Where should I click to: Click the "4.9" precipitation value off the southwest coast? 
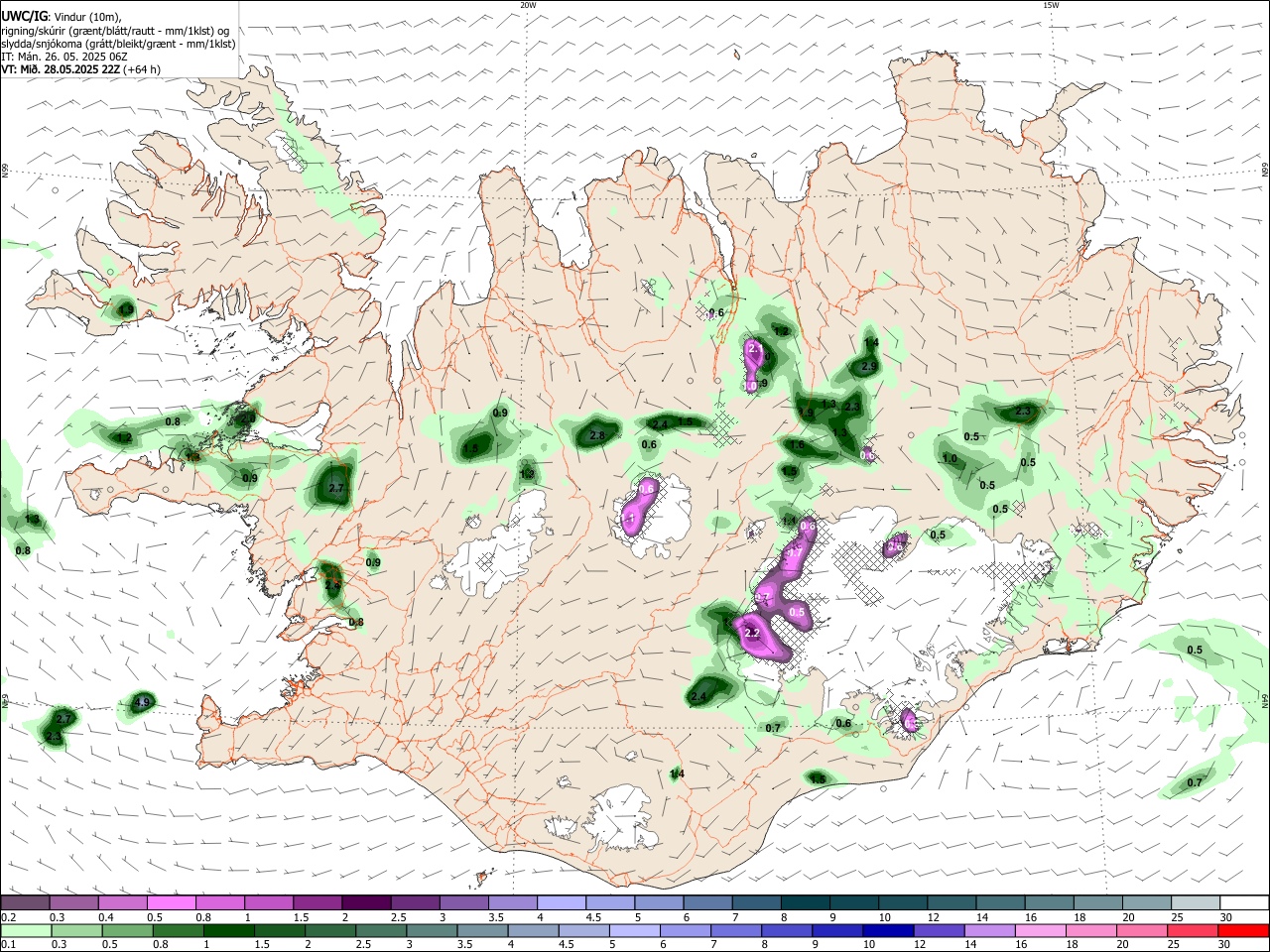140,703
